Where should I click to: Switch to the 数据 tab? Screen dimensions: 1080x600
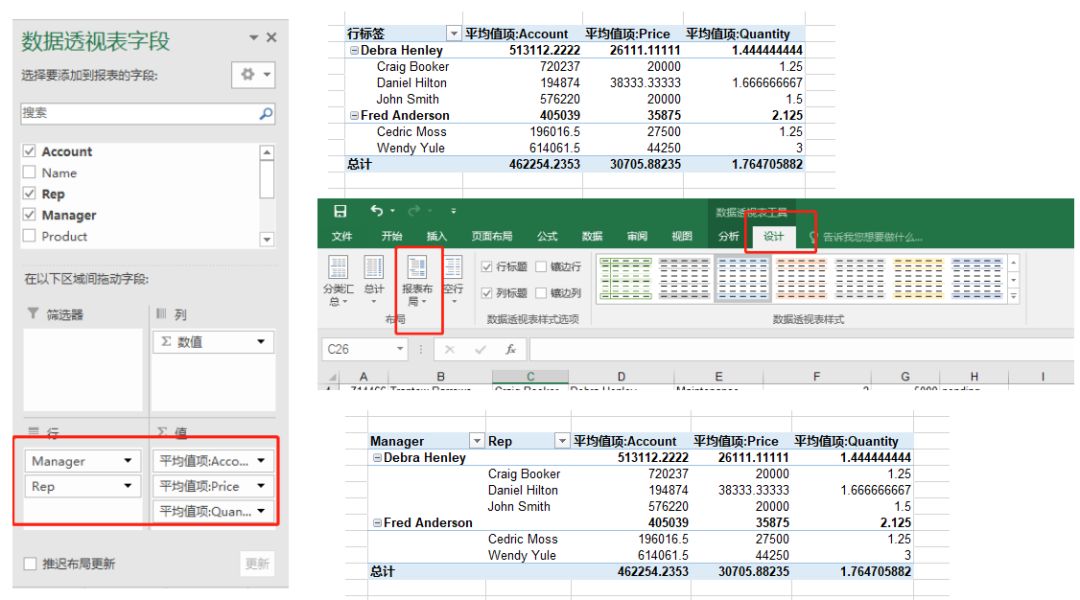point(592,236)
